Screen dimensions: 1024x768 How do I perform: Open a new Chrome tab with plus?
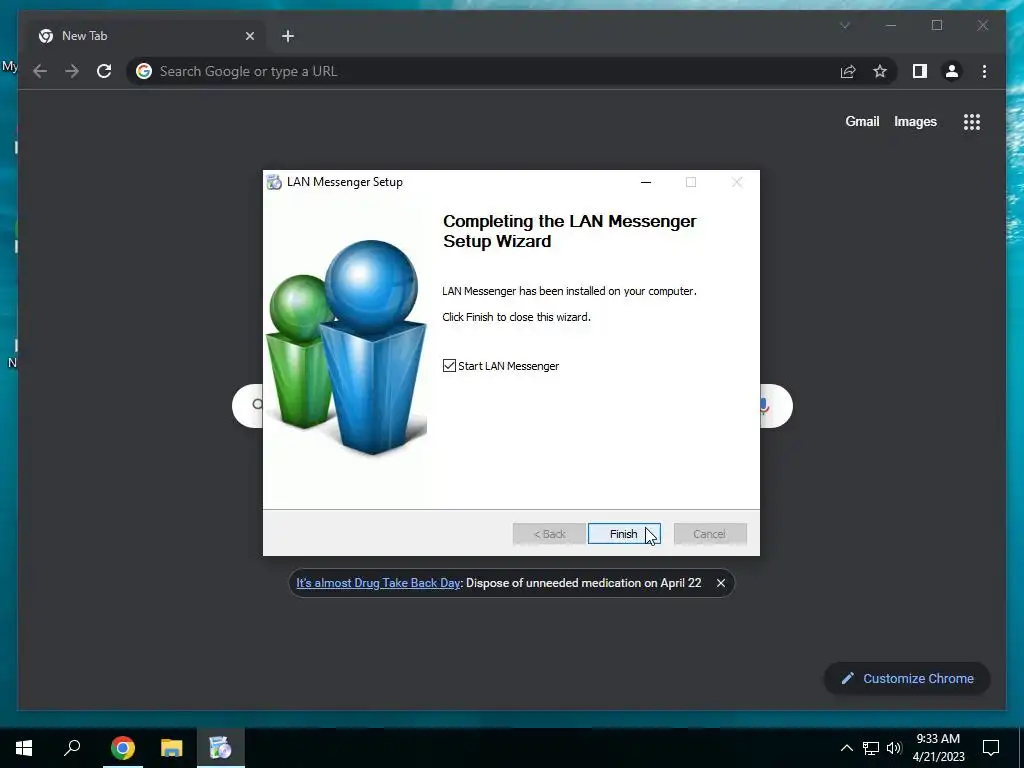click(x=288, y=36)
